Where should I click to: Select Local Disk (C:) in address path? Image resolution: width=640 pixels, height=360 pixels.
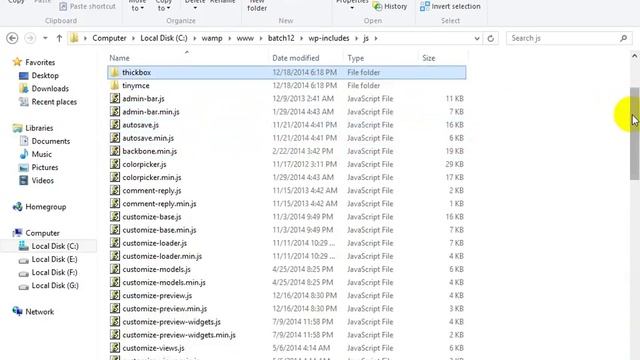click(x=164, y=38)
